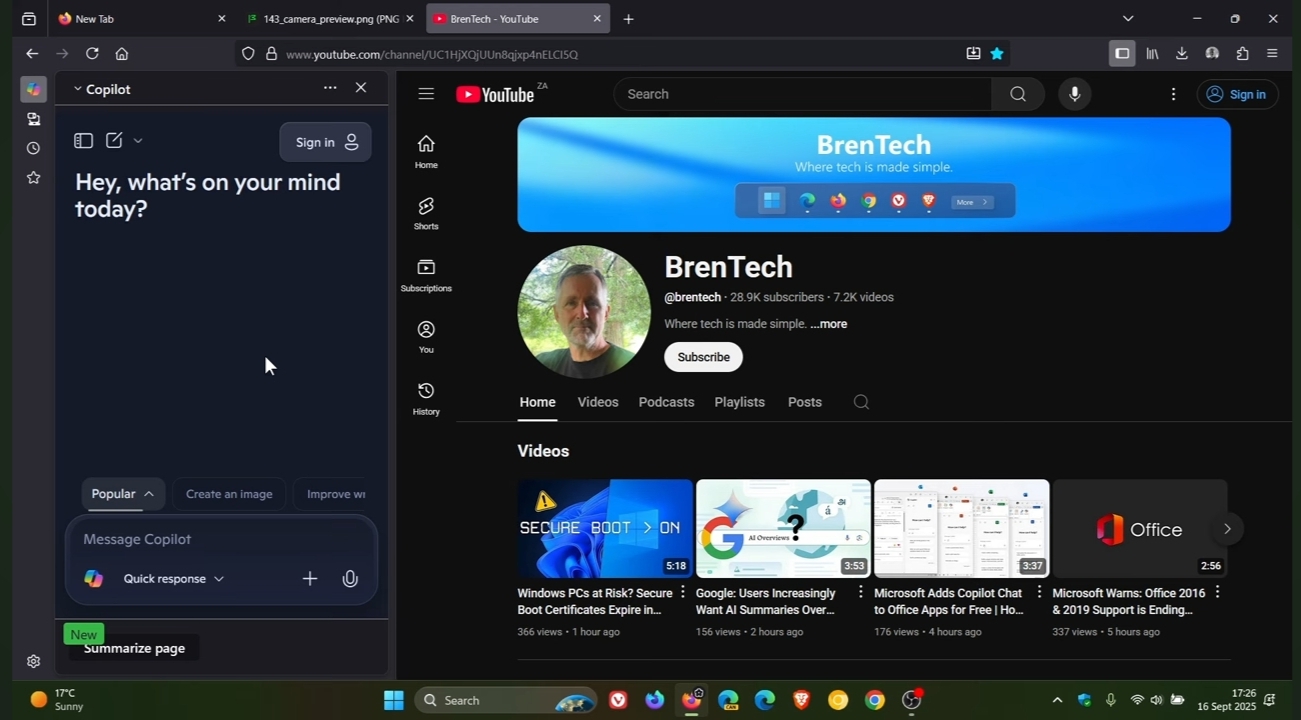The width and height of the screenshot is (1301, 720).
Task: Open a new browser tab
Action: click(628, 19)
